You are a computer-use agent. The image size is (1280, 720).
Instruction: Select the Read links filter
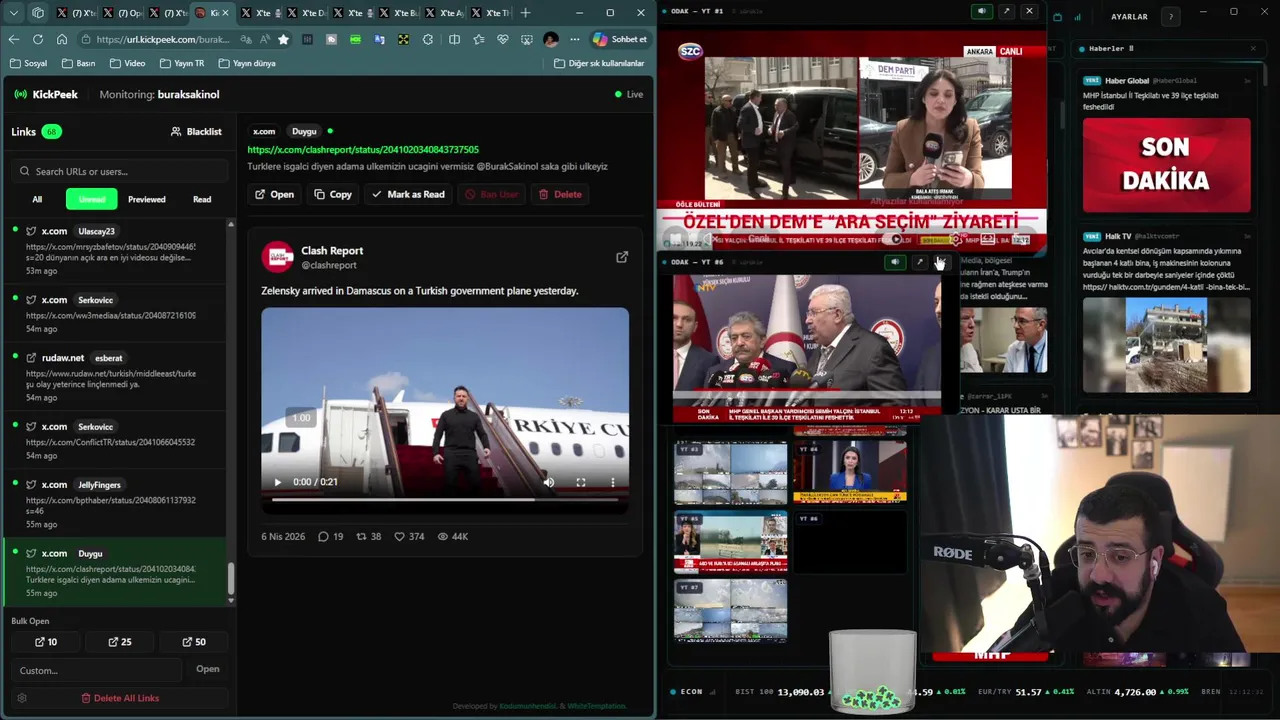coord(202,199)
